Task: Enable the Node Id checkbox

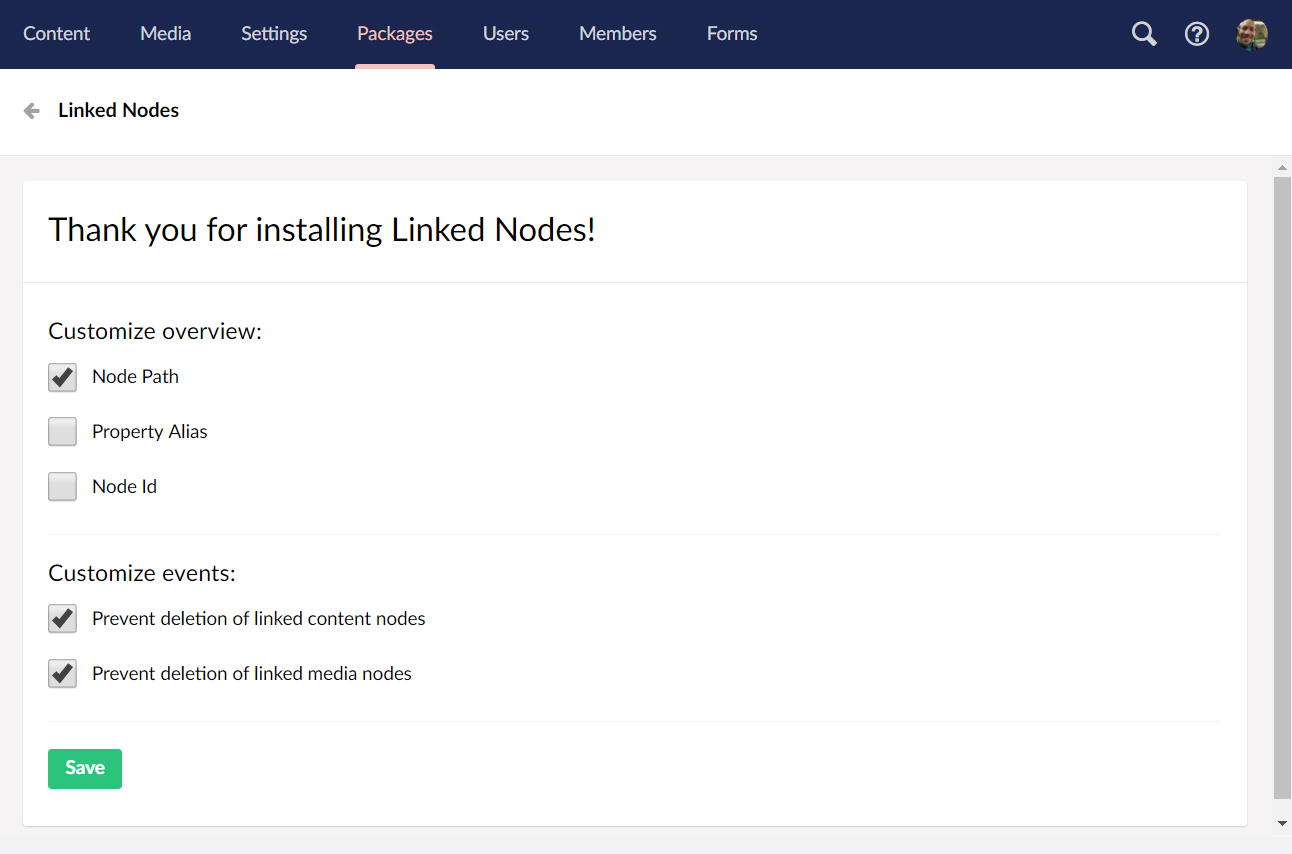Action: coord(62,487)
